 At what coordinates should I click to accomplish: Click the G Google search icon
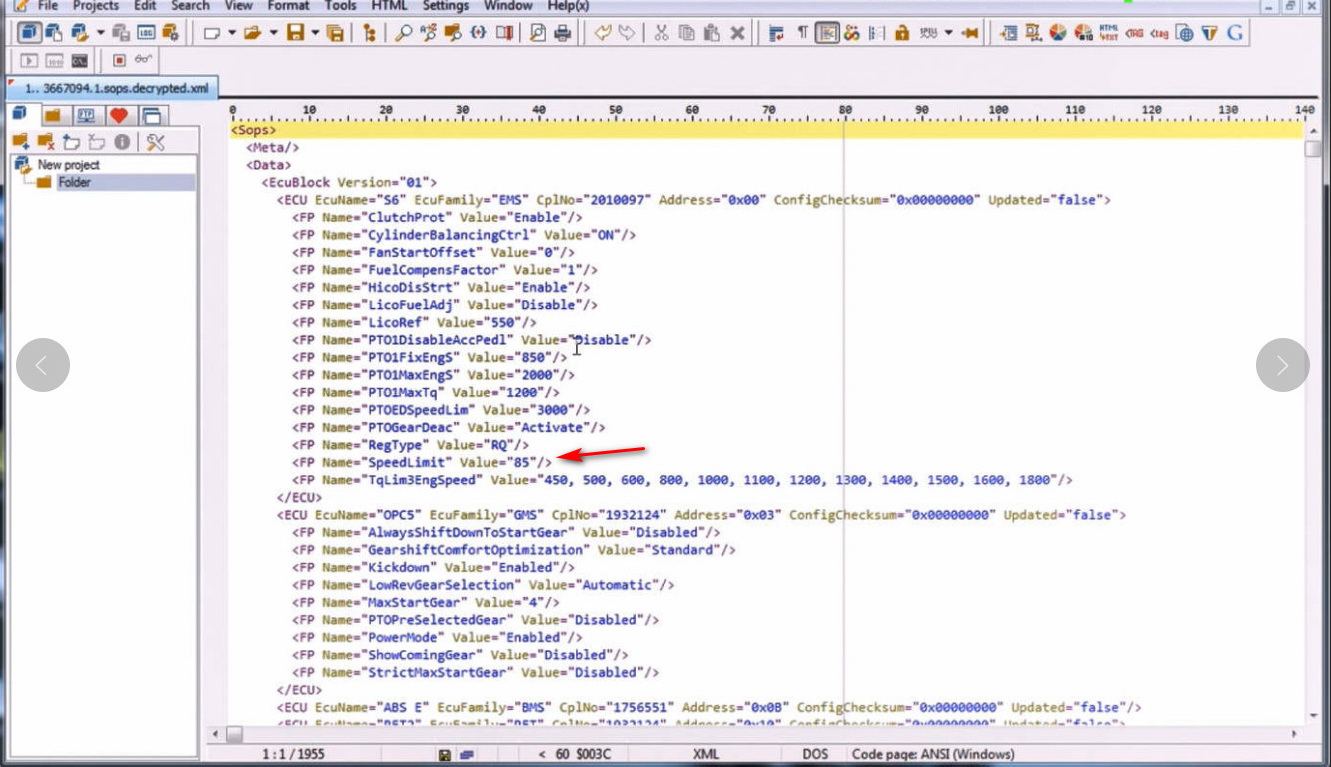tap(1236, 33)
